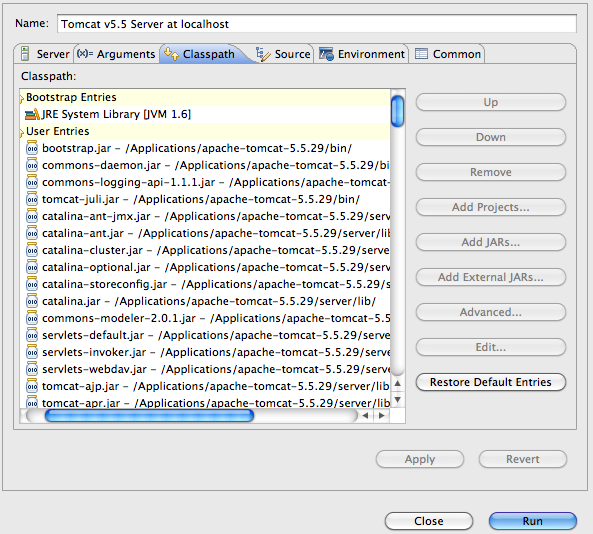This screenshot has width=593, height=534.
Task: Click Restore Default Entries
Action: (x=491, y=382)
